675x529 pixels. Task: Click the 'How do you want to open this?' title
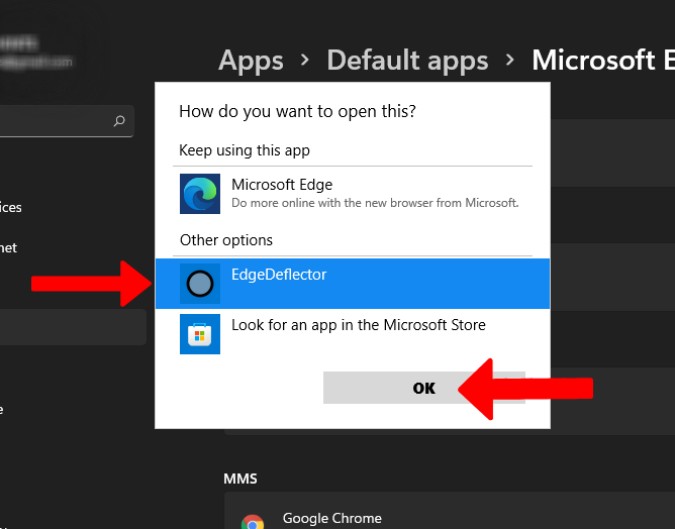point(297,111)
